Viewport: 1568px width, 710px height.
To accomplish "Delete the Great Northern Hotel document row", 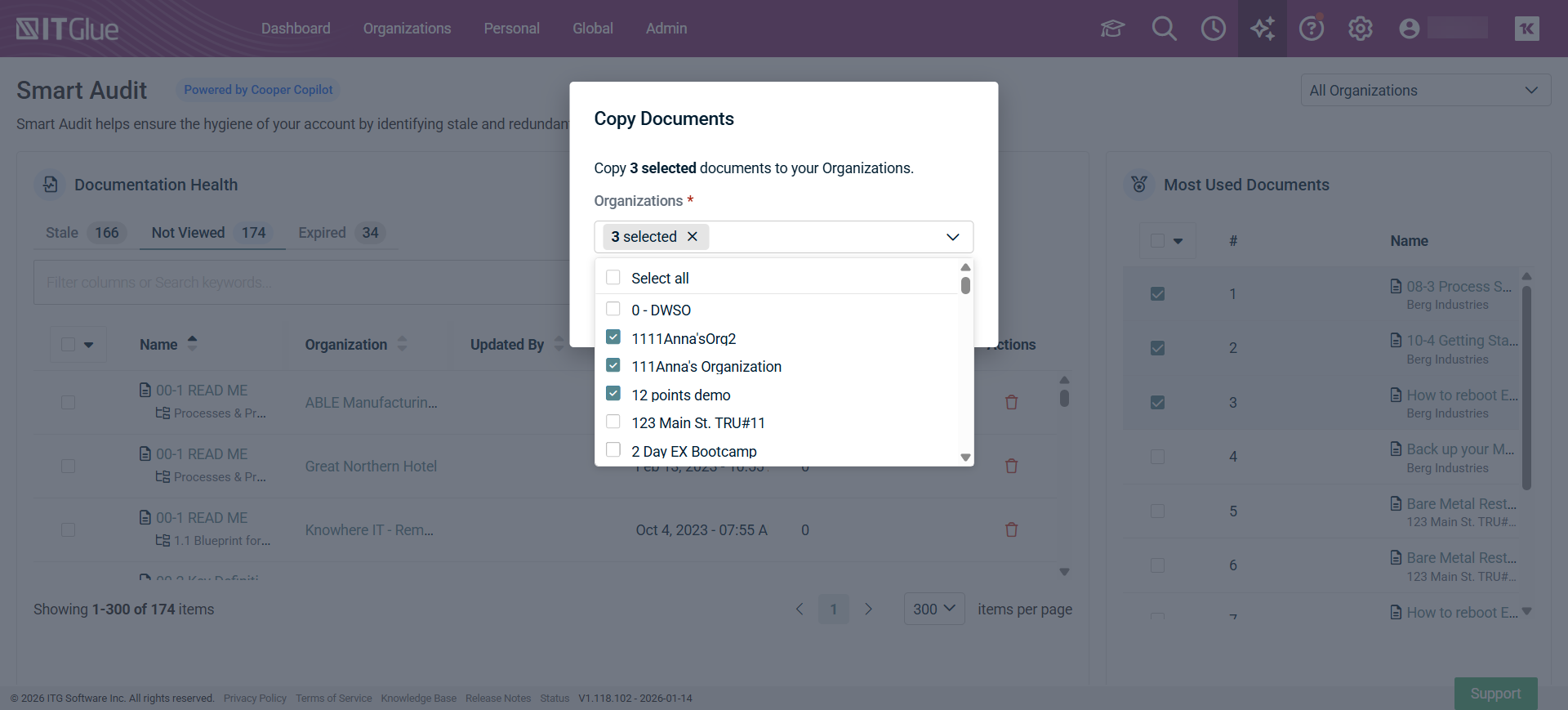I will coord(1011,466).
